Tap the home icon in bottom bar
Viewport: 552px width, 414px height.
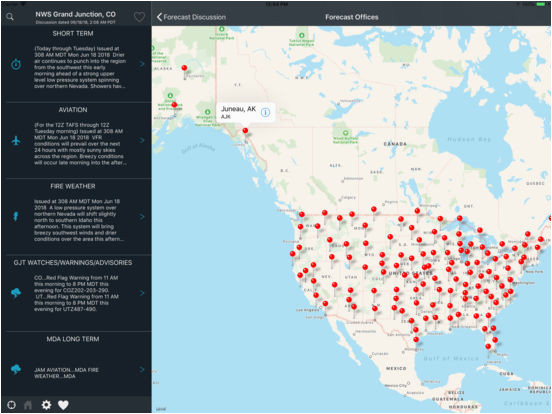click(x=28, y=405)
